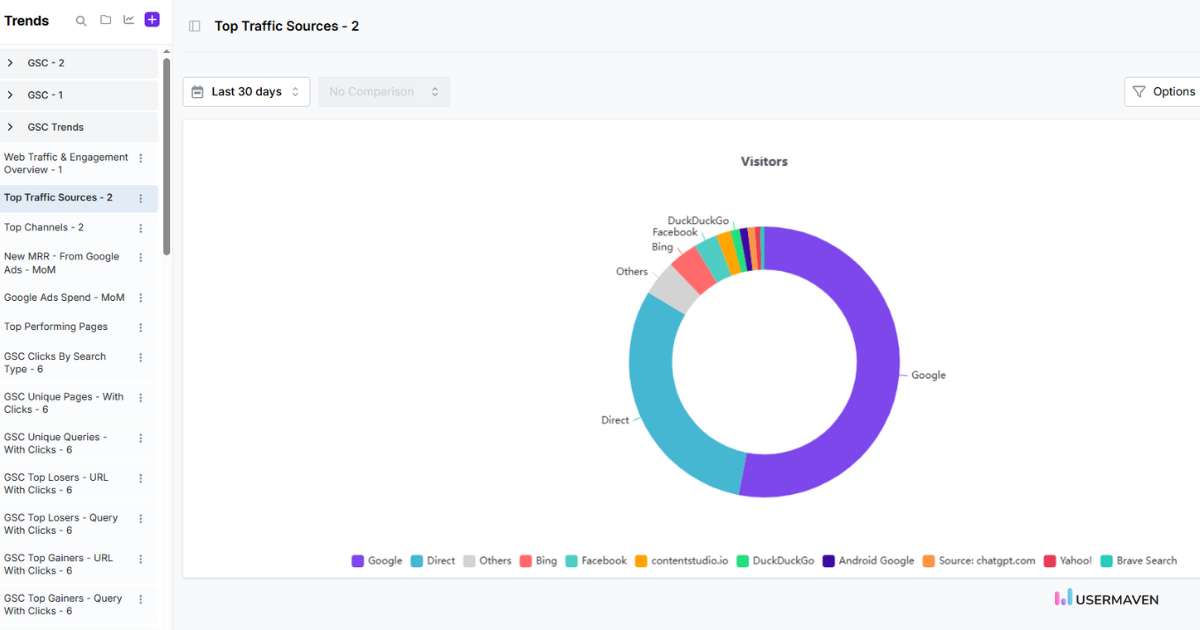Toggle Bing series in chart legend
This screenshot has width=1200, height=630.
click(x=539, y=561)
